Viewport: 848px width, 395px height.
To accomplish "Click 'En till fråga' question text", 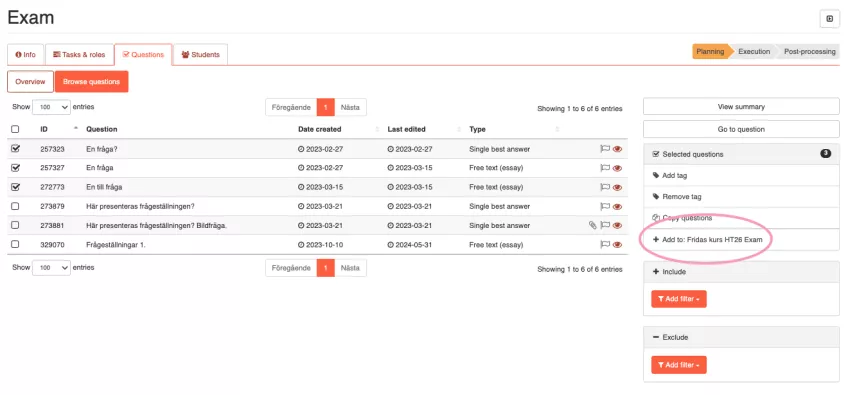I will (x=104, y=187).
